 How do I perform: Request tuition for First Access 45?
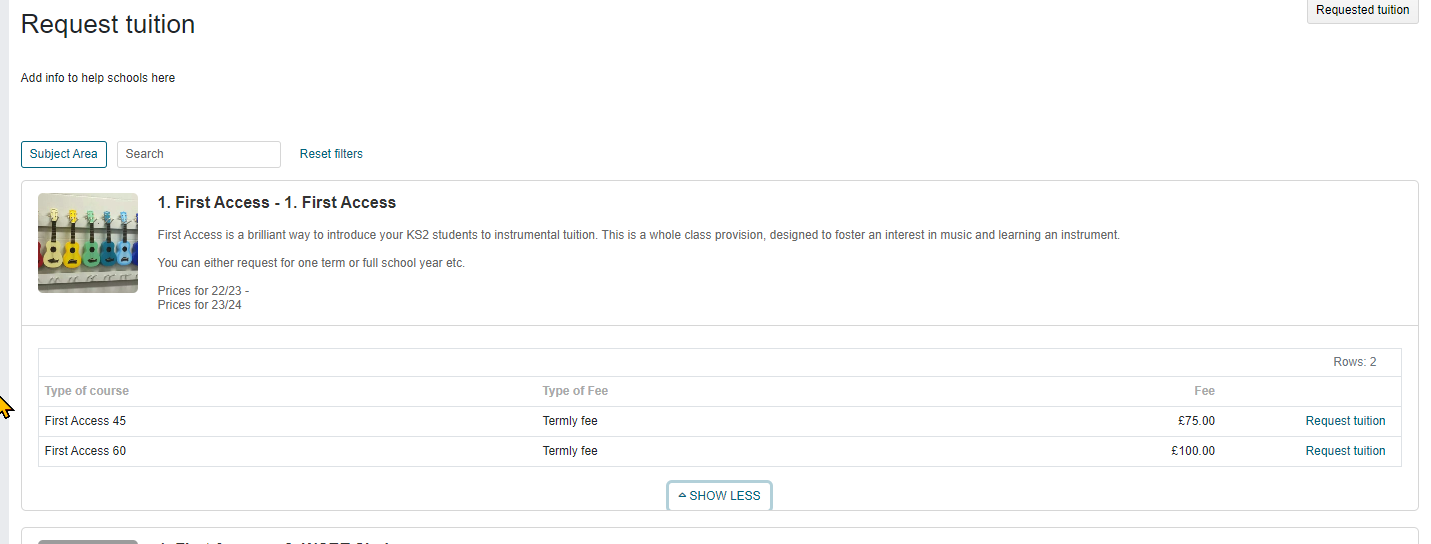1345,421
